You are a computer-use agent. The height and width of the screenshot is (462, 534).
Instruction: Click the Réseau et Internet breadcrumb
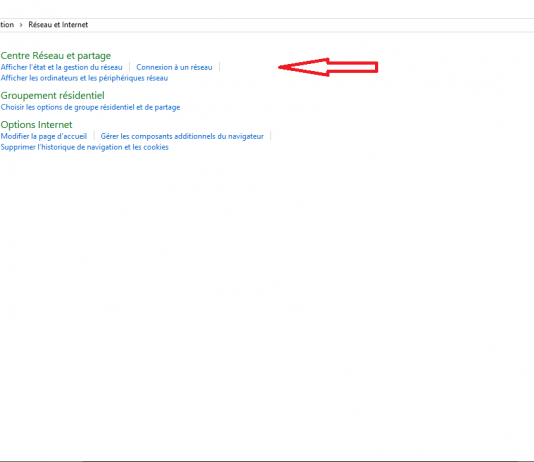coord(58,25)
